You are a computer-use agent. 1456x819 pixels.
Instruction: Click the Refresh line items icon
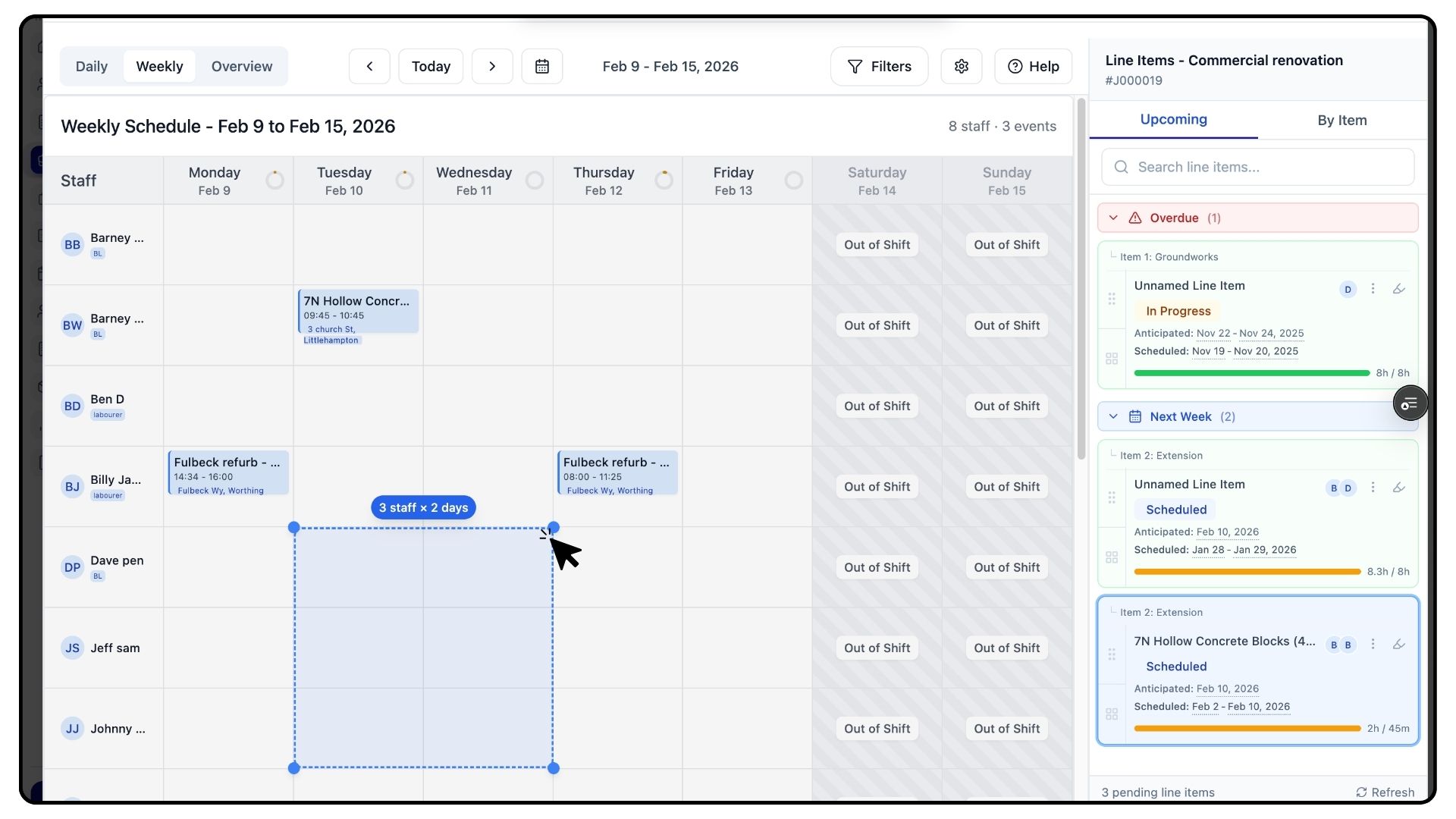click(x=1362, y=792)
